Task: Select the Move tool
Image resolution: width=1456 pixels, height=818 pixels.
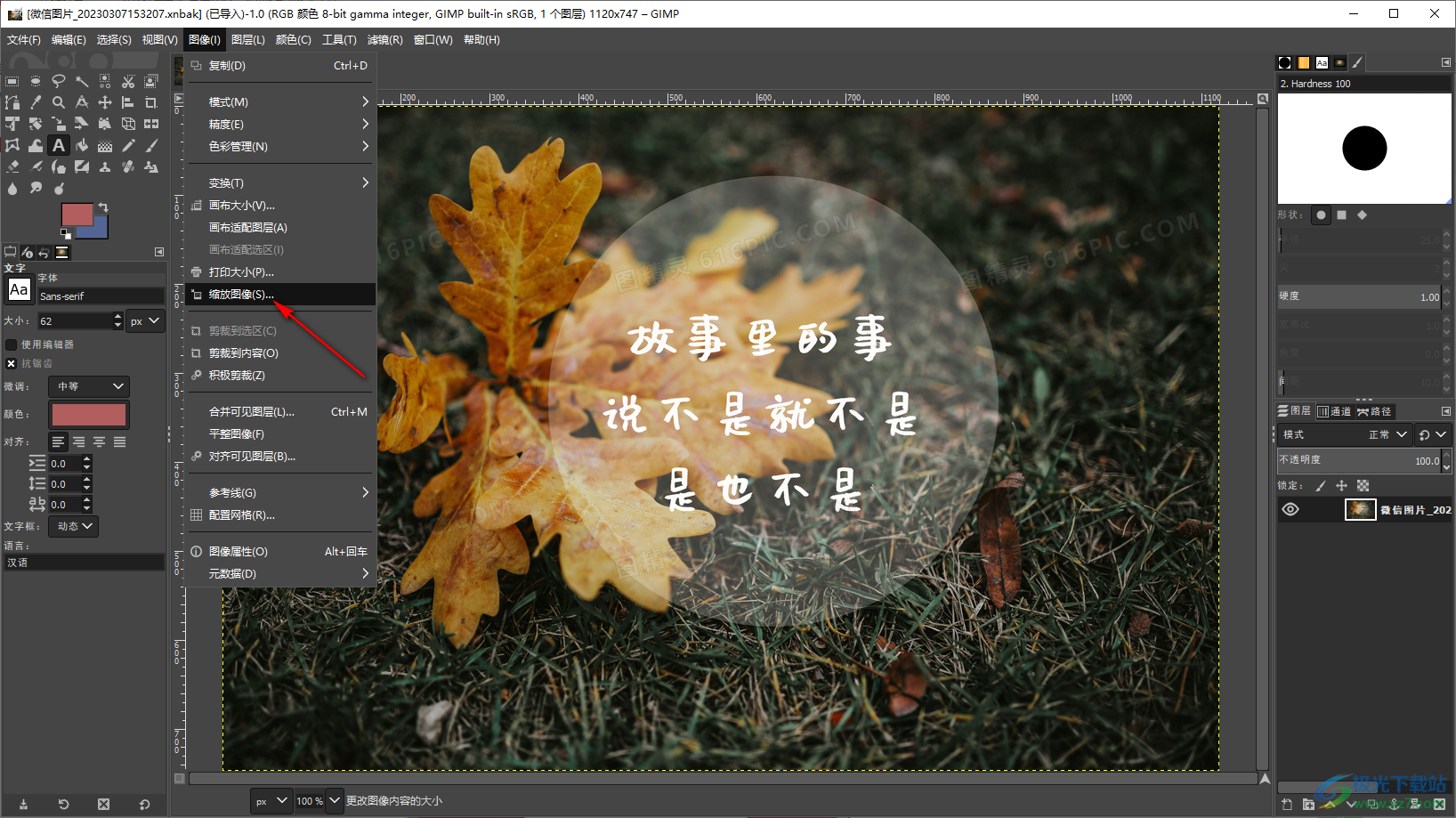Action: click(x=105, y=102)
